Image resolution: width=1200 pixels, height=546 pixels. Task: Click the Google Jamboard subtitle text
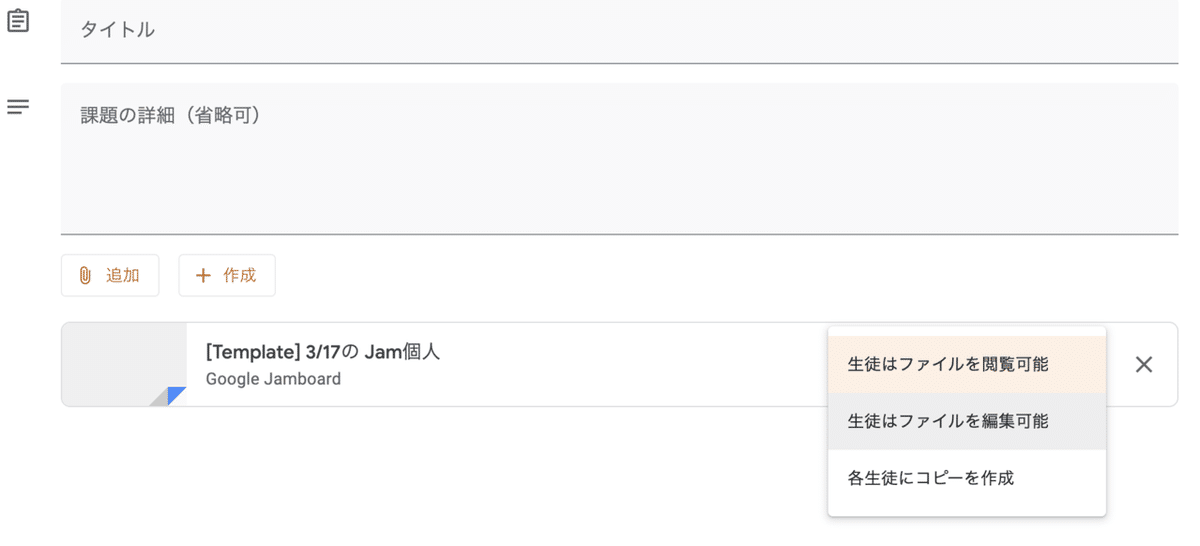[x=273, y=379]
